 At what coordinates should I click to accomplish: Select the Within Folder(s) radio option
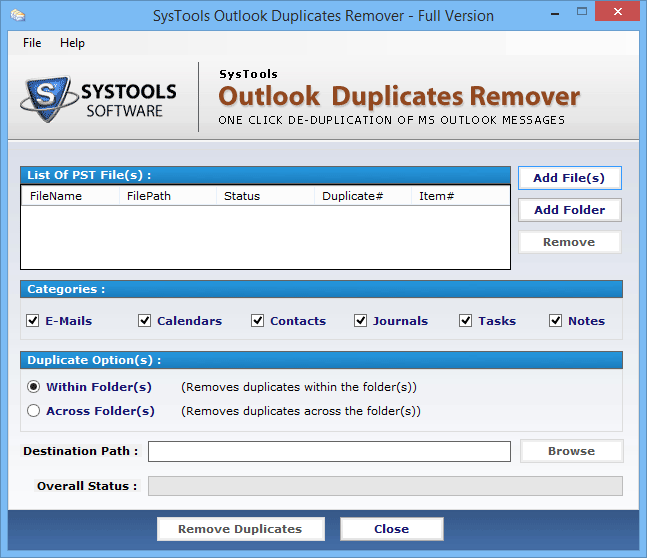coord(33,387)
